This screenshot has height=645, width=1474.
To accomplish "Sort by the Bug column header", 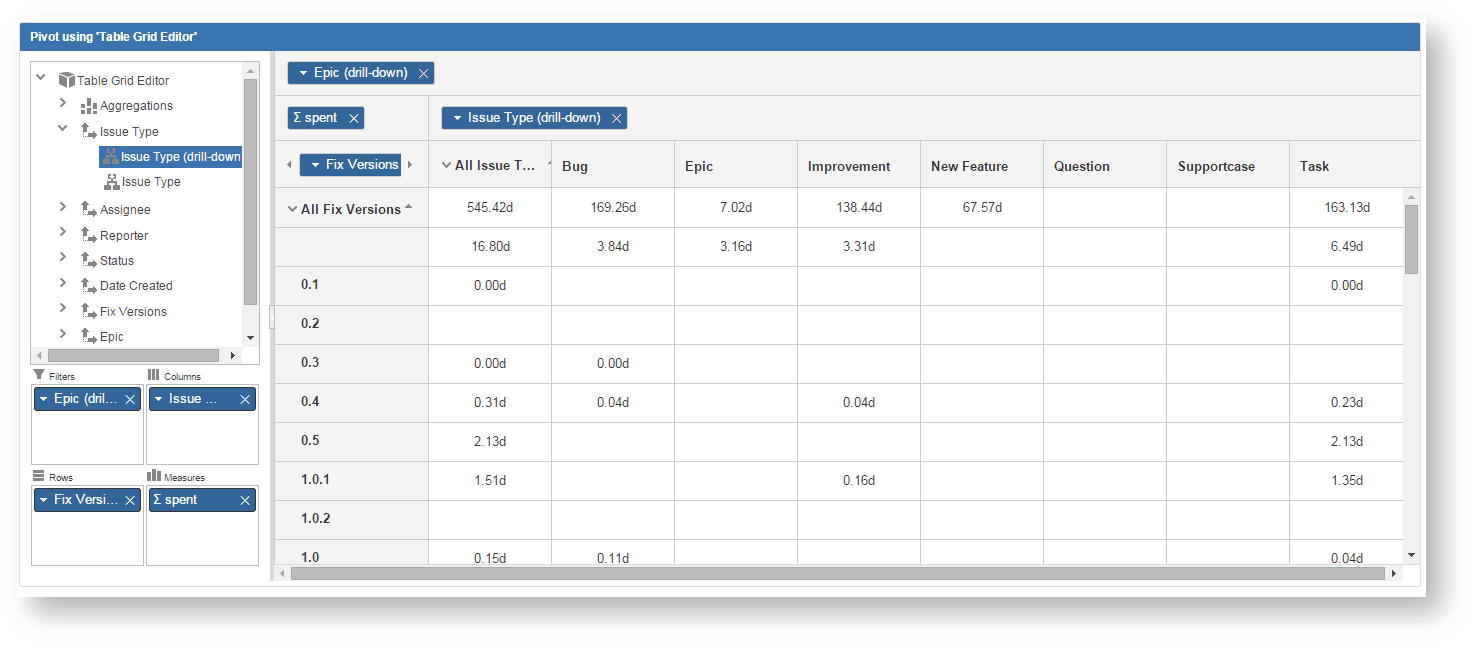I will click(612, 166).
